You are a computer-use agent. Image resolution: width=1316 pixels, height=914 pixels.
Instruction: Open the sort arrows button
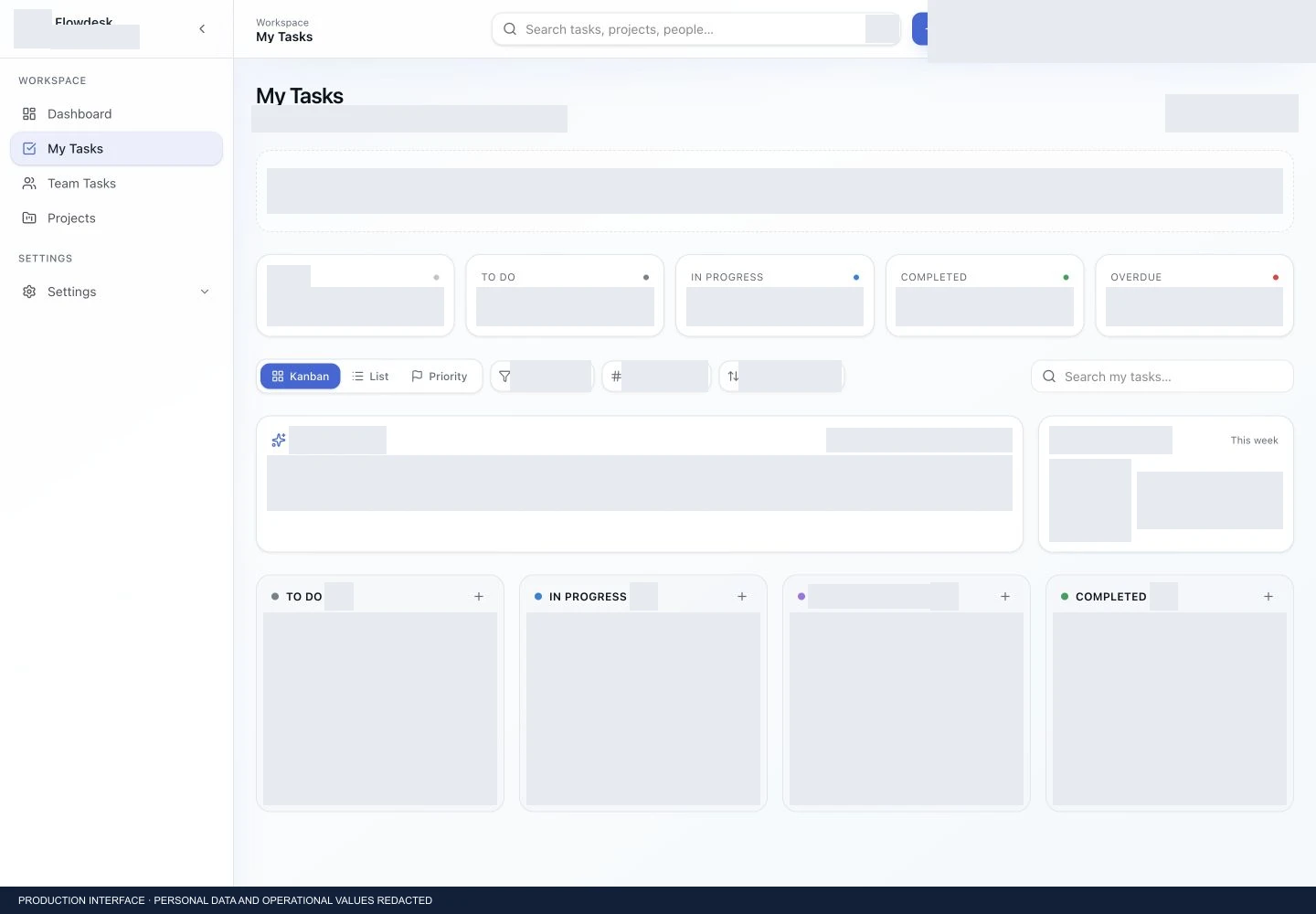[x=781, y=377]
